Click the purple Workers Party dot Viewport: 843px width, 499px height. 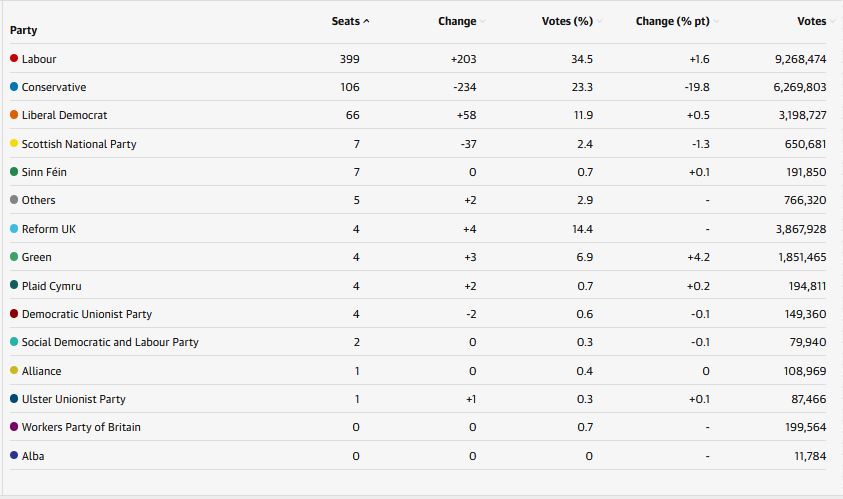coord(14,427)
